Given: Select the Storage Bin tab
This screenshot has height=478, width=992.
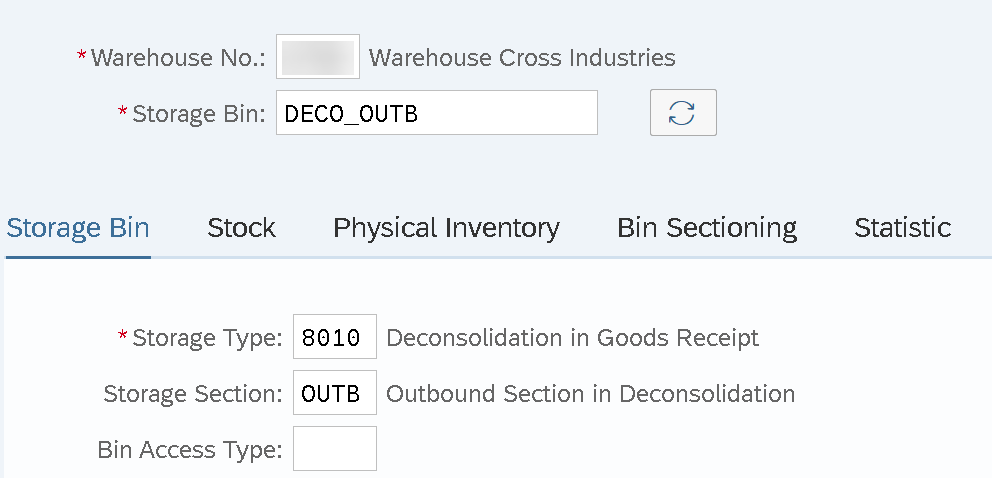Looking at the screenshot, I should (78, 228).
